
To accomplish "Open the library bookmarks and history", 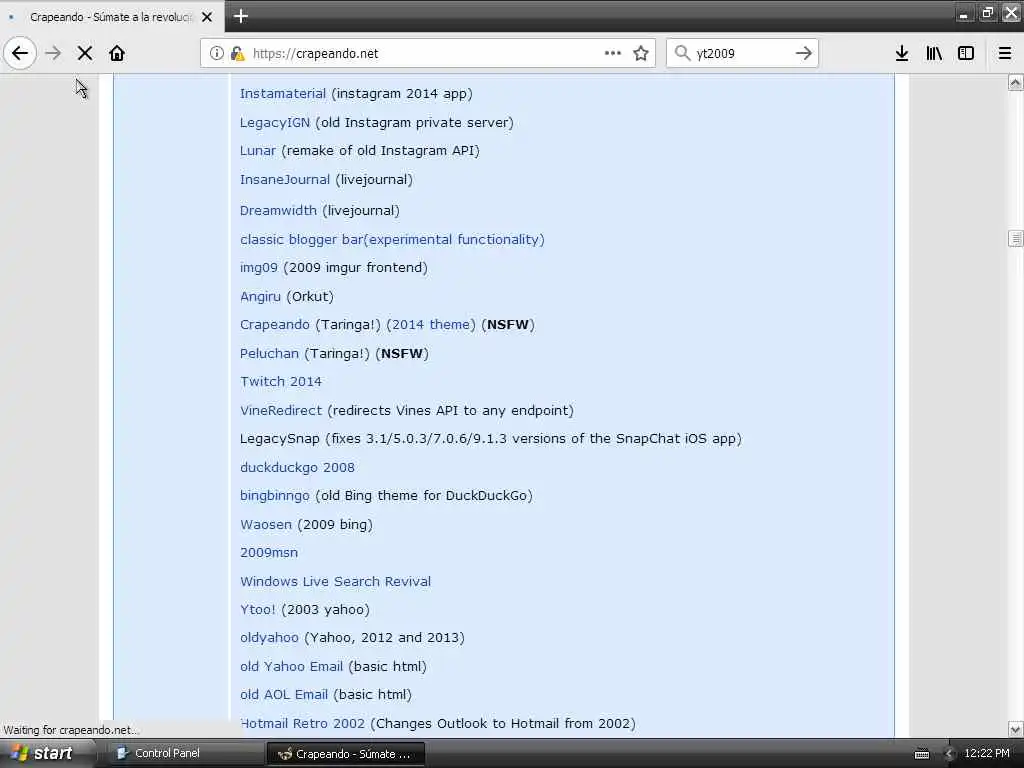I will click(x=934, y=53).
